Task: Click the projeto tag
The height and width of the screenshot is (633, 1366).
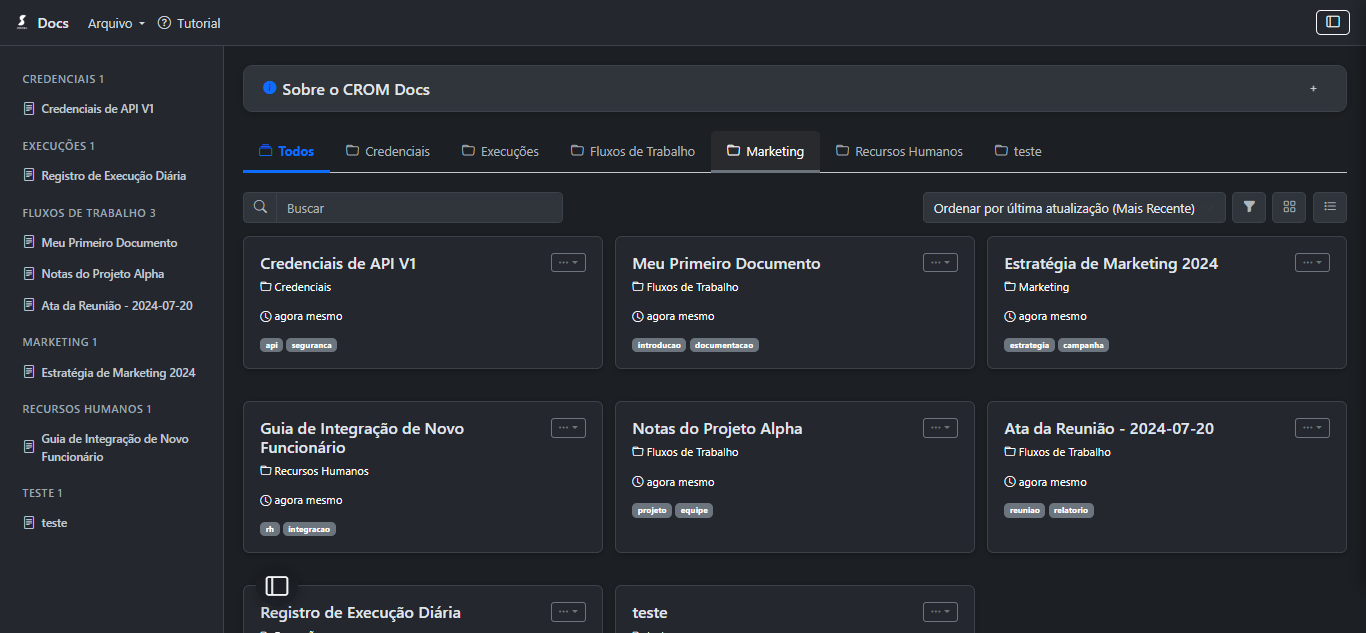Action: [652, 510]
